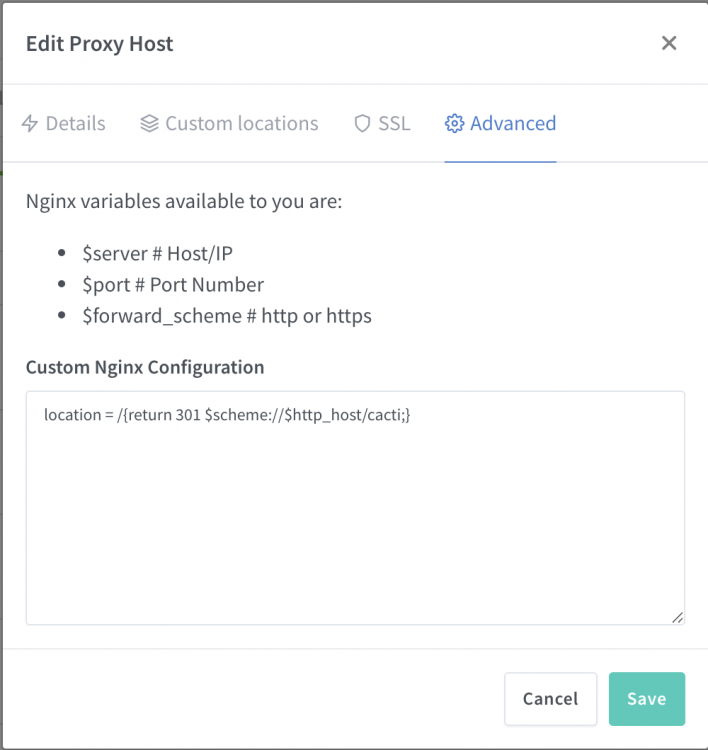
Task: Click the textarea resize grip handle
Action: tap(677, 618)
